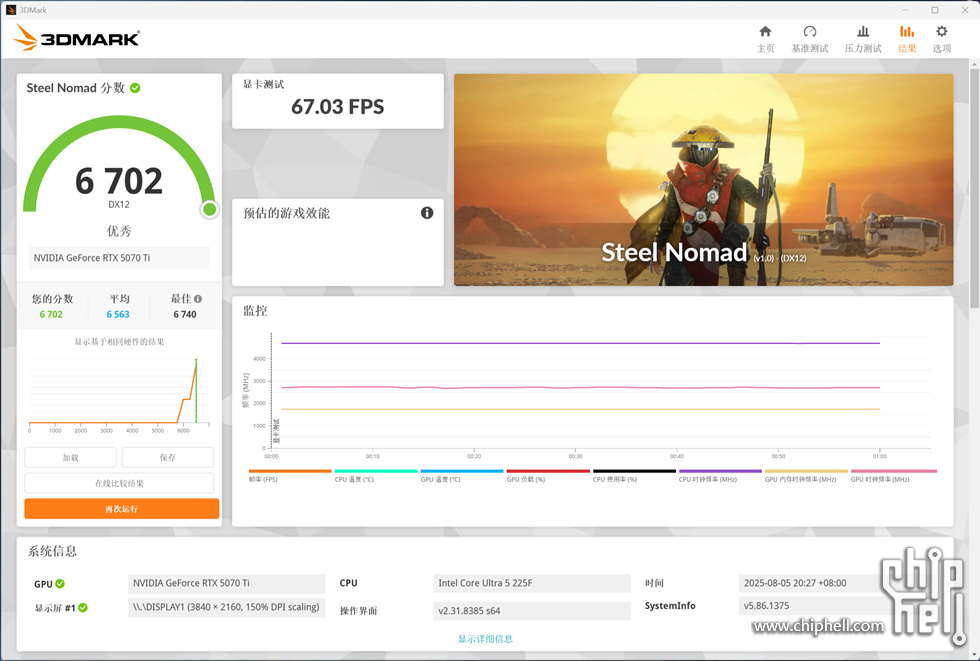Click the 6 702 score gauge
The image size is (980, 661).
[x=119, y=169]
